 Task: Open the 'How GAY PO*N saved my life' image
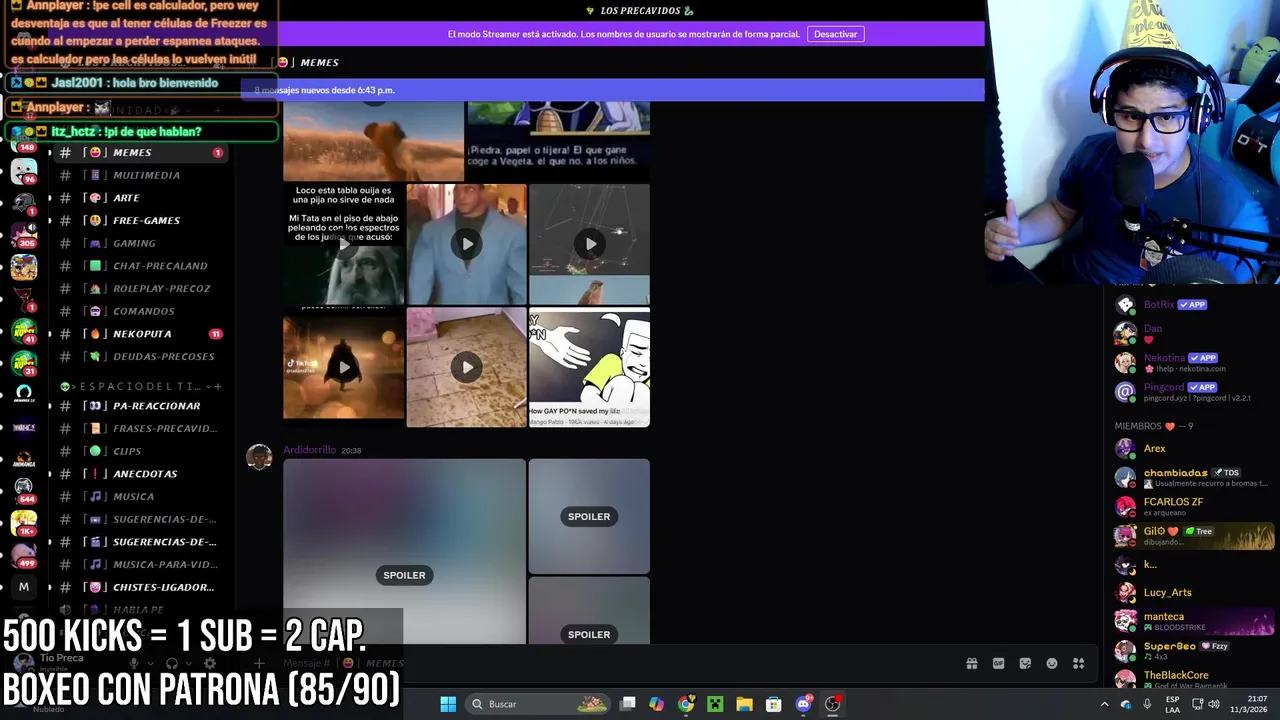589,367
